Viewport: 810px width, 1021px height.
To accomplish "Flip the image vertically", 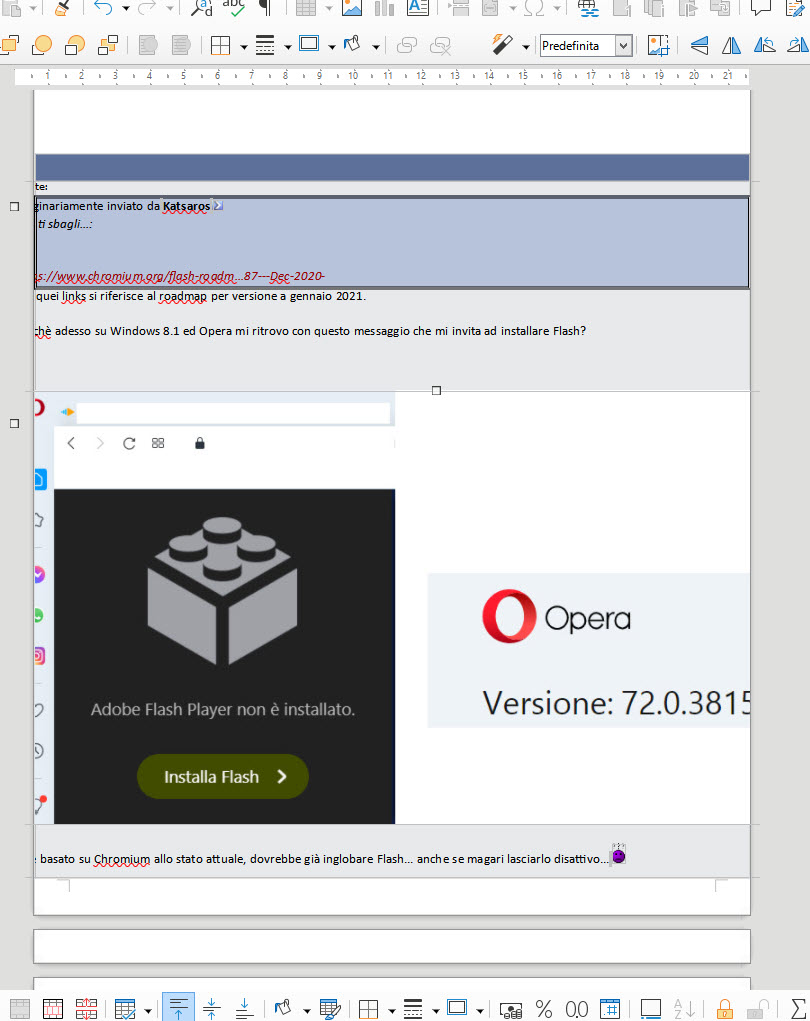I will (699, 45).
